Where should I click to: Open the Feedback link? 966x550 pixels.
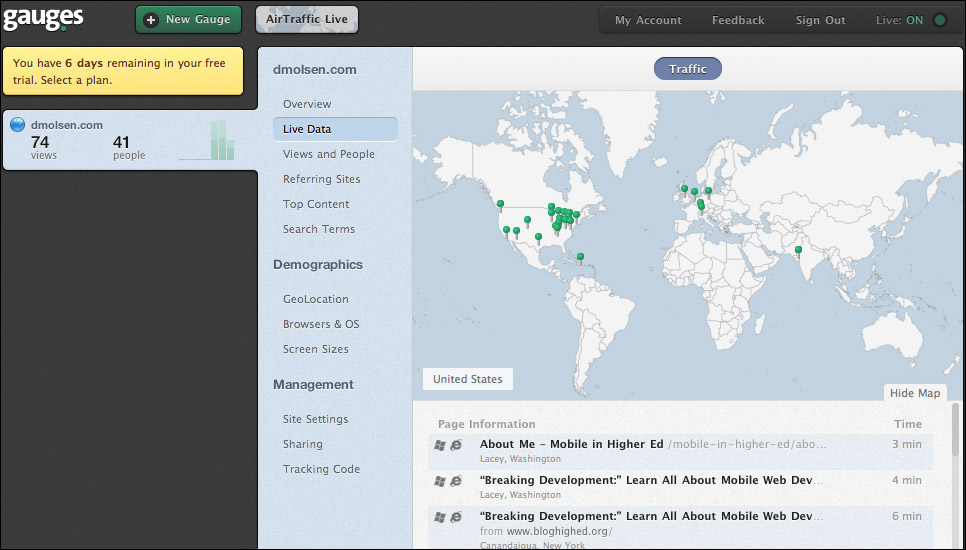(738, 20)
